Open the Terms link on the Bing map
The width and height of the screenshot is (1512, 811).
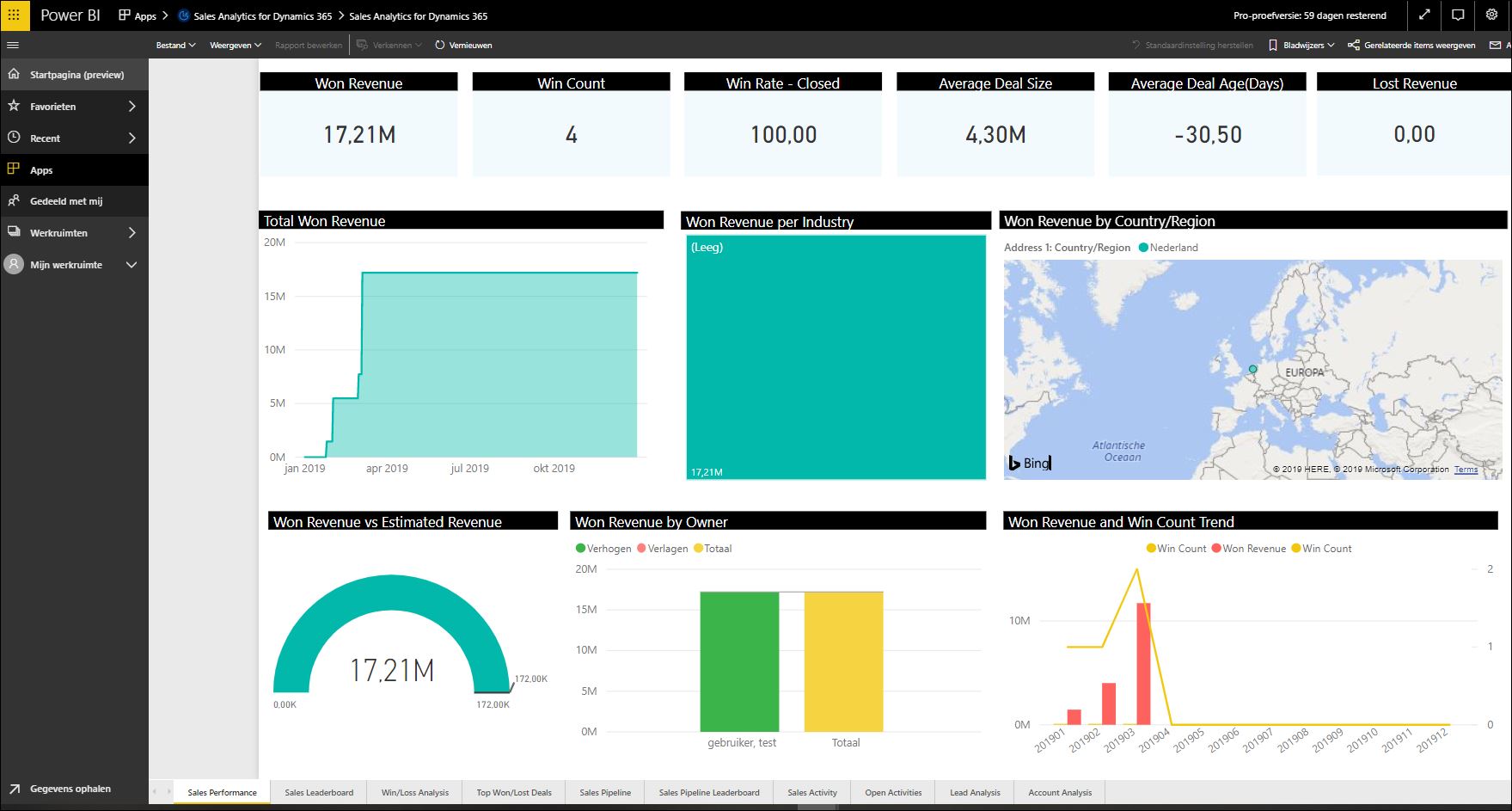tap(1466, 470)
